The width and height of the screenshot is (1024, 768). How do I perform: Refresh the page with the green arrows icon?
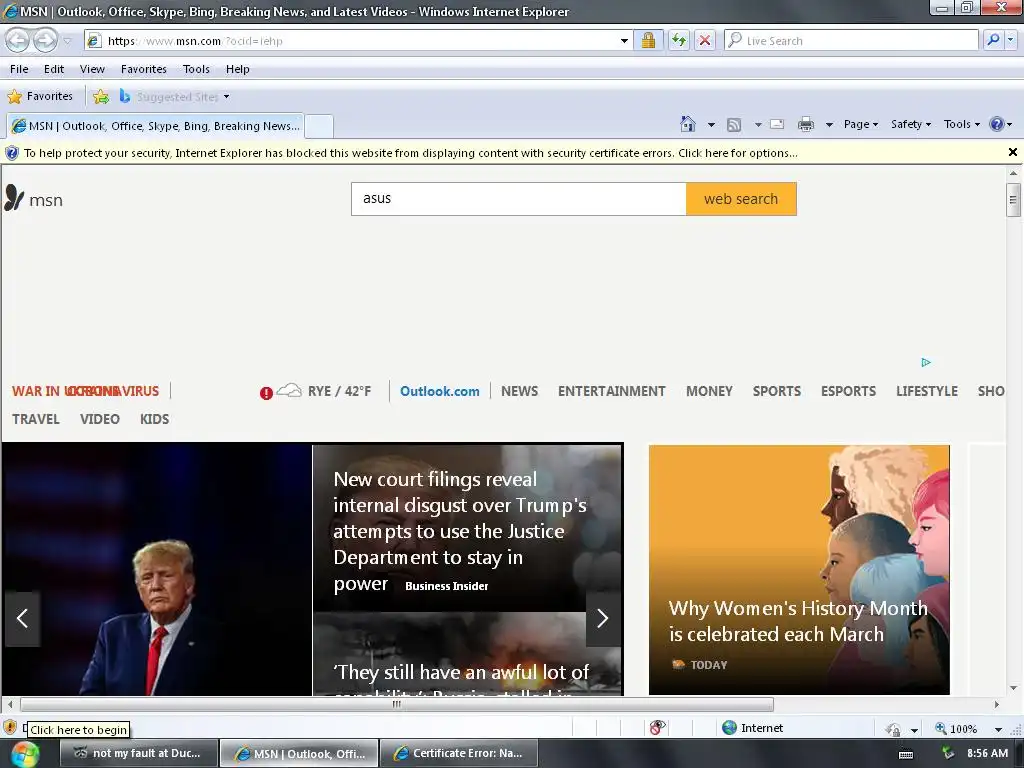[x=679, y=40]
